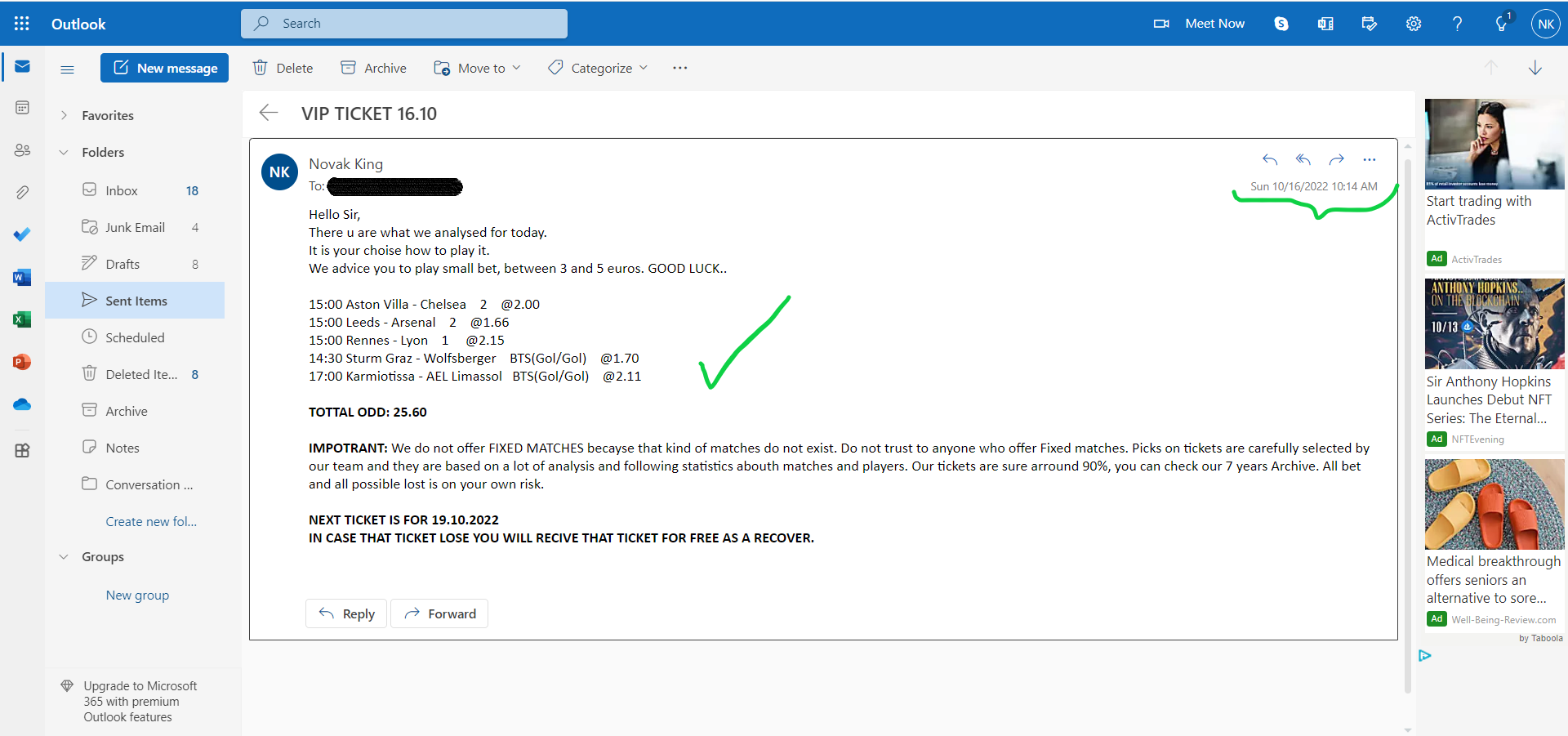
Task: Launch PowerPoint from the left rail
Action: (22, 362)
